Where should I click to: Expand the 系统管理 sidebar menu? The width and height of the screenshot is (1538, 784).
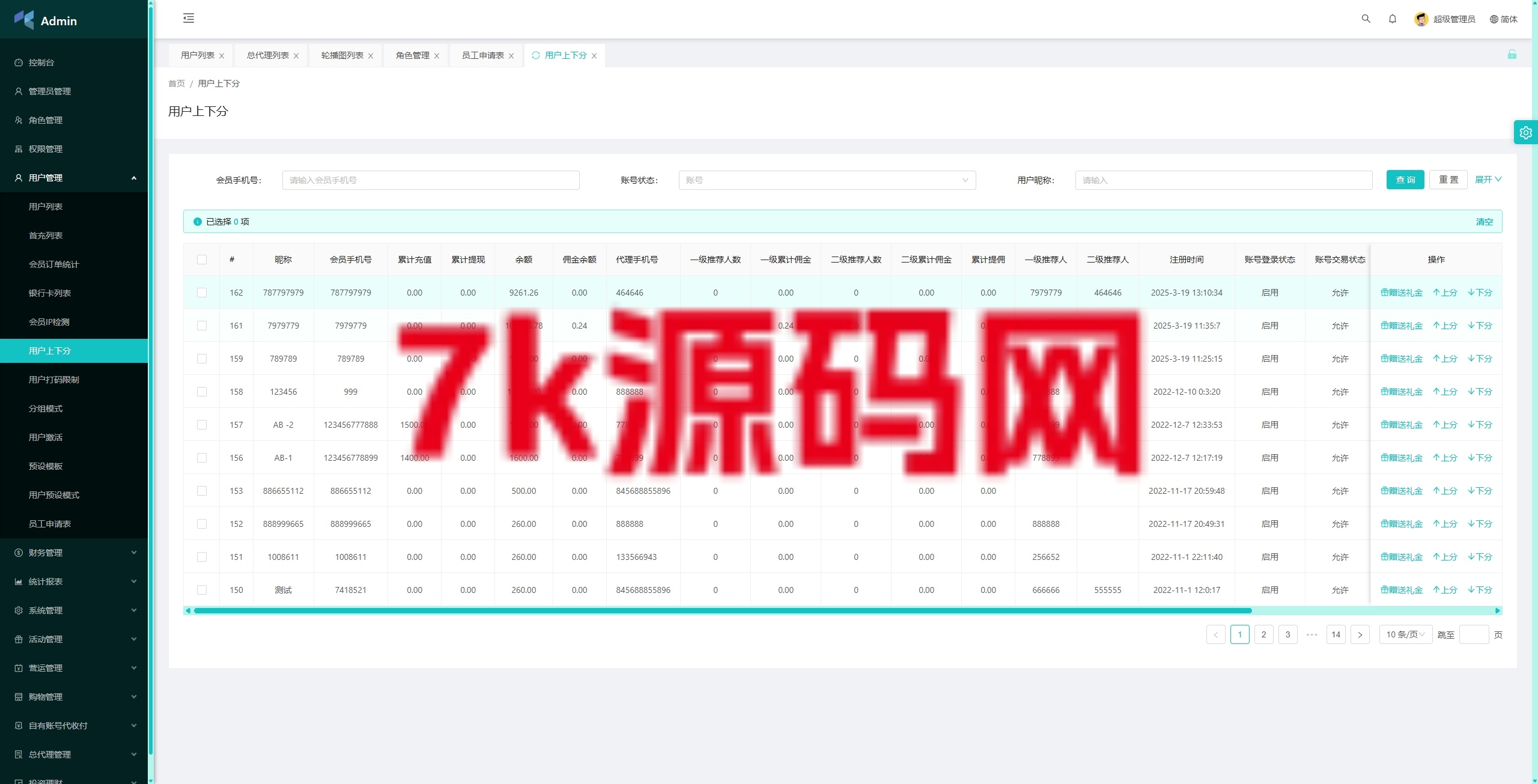pyautogui.click(x=74, y=610)
